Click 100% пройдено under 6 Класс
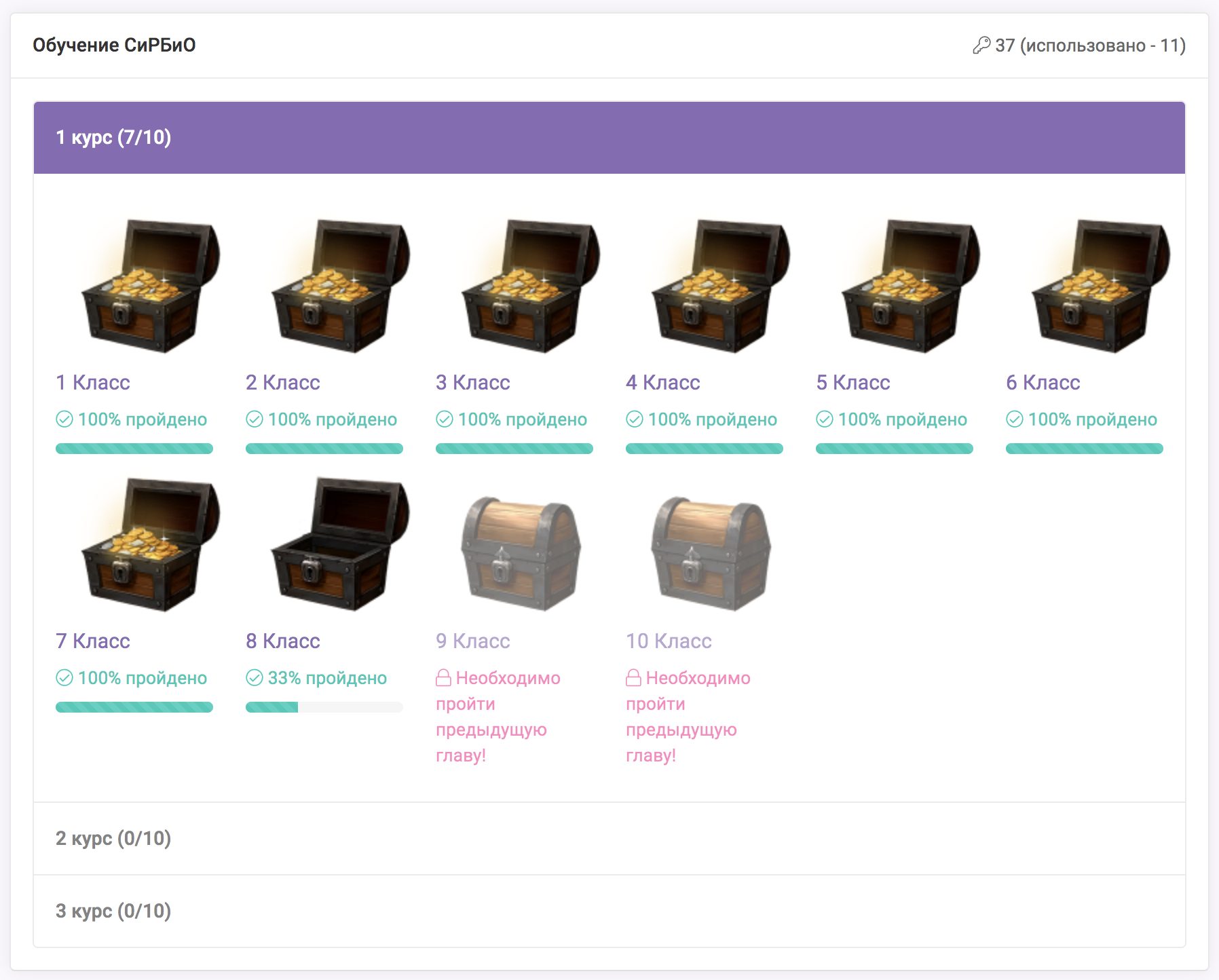 click(x=1093, y=419)
